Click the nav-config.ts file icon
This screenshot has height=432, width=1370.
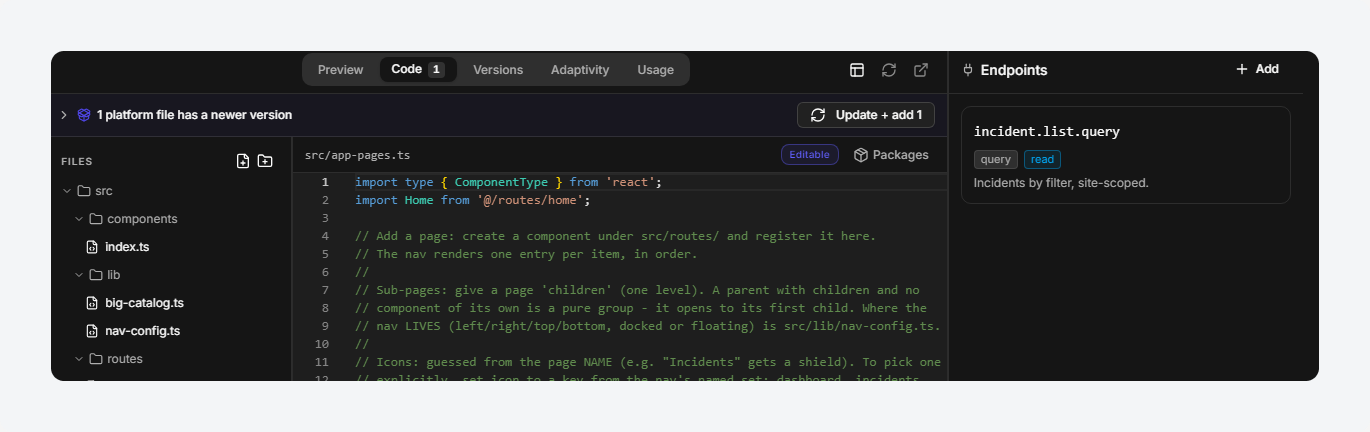click(x=92, y=331)
